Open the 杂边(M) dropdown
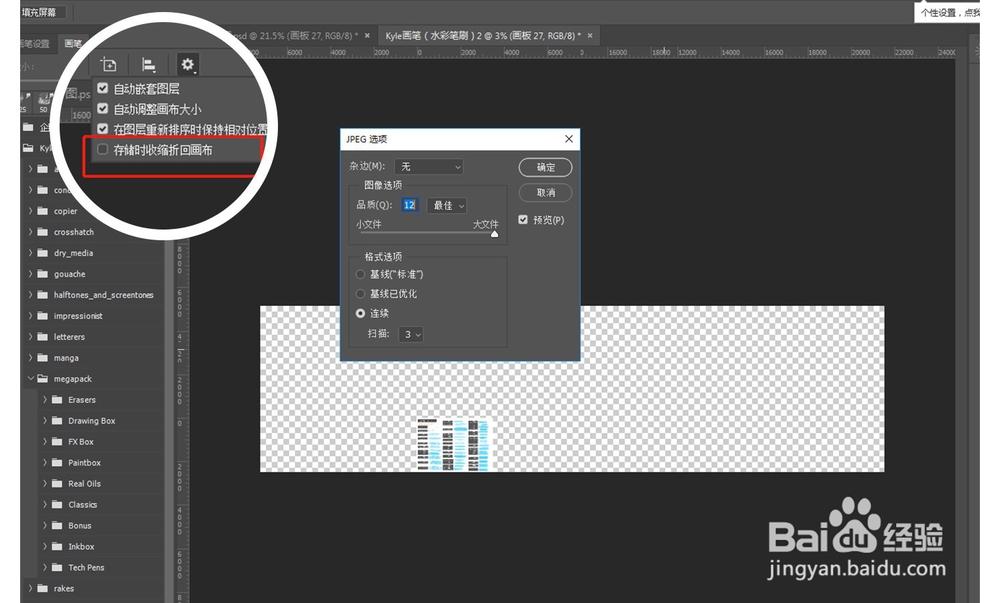 429,167
